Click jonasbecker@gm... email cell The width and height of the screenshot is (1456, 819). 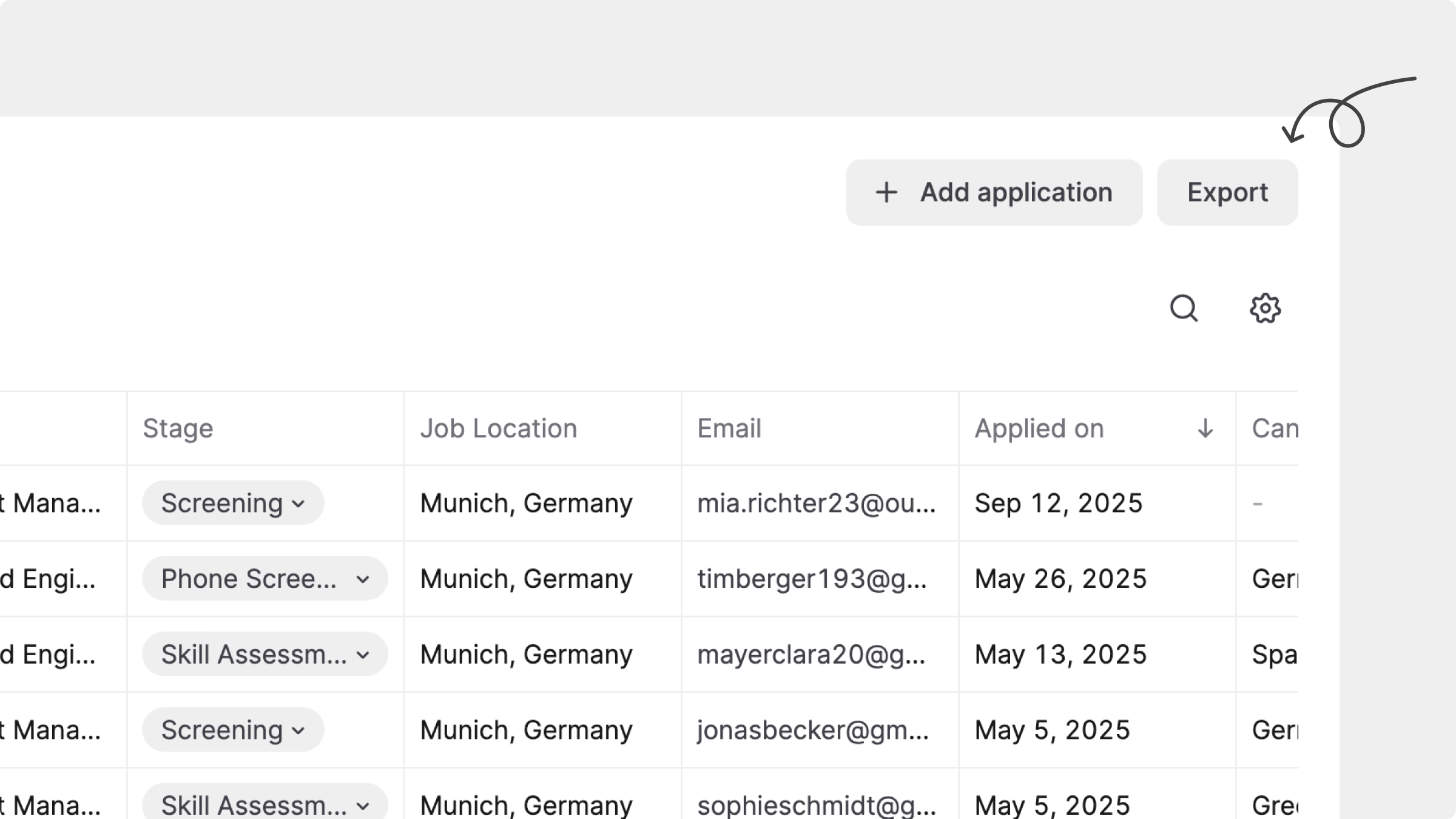click(813, 730)
